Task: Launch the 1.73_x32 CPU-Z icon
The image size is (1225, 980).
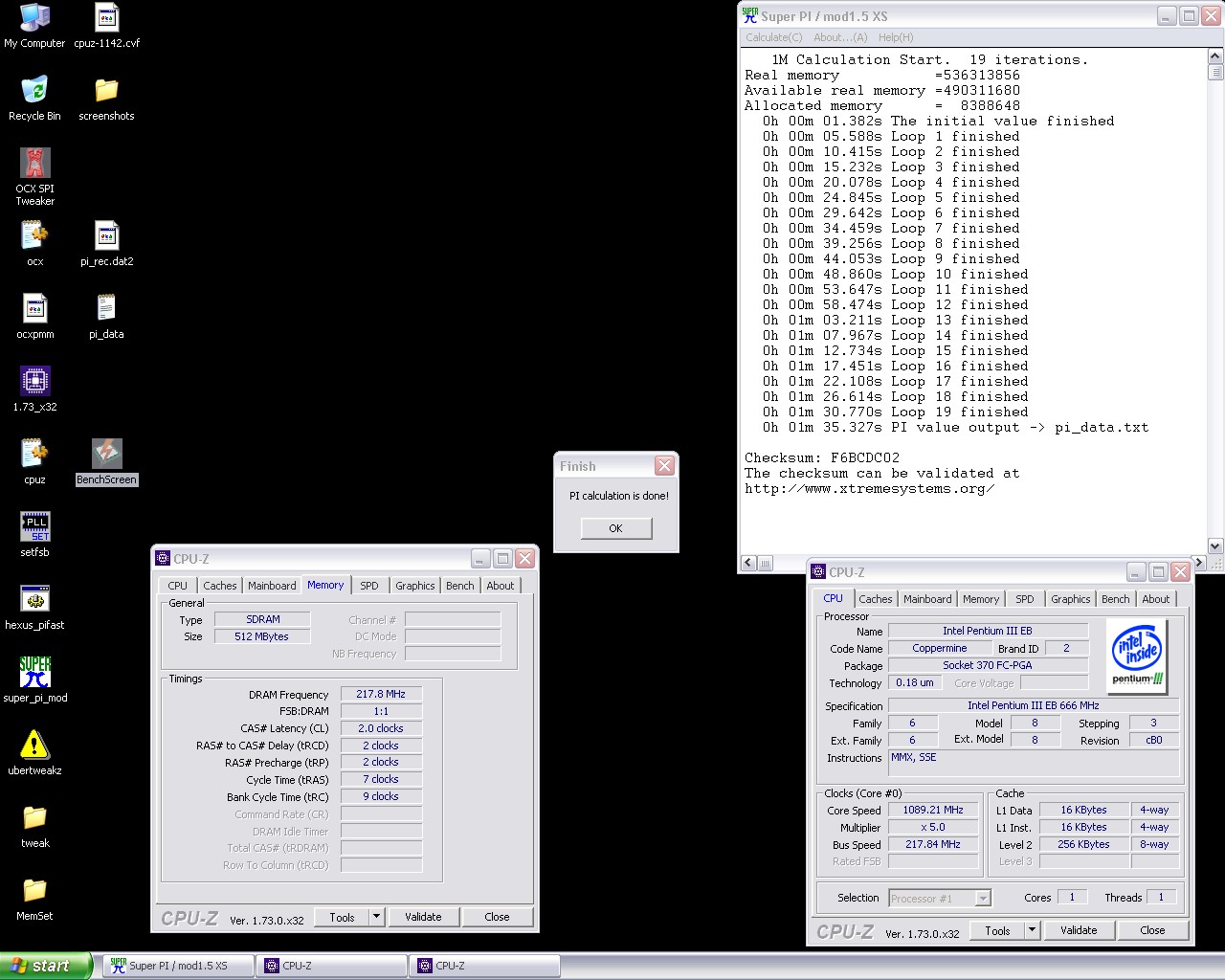Action: [x=34, y=389]
